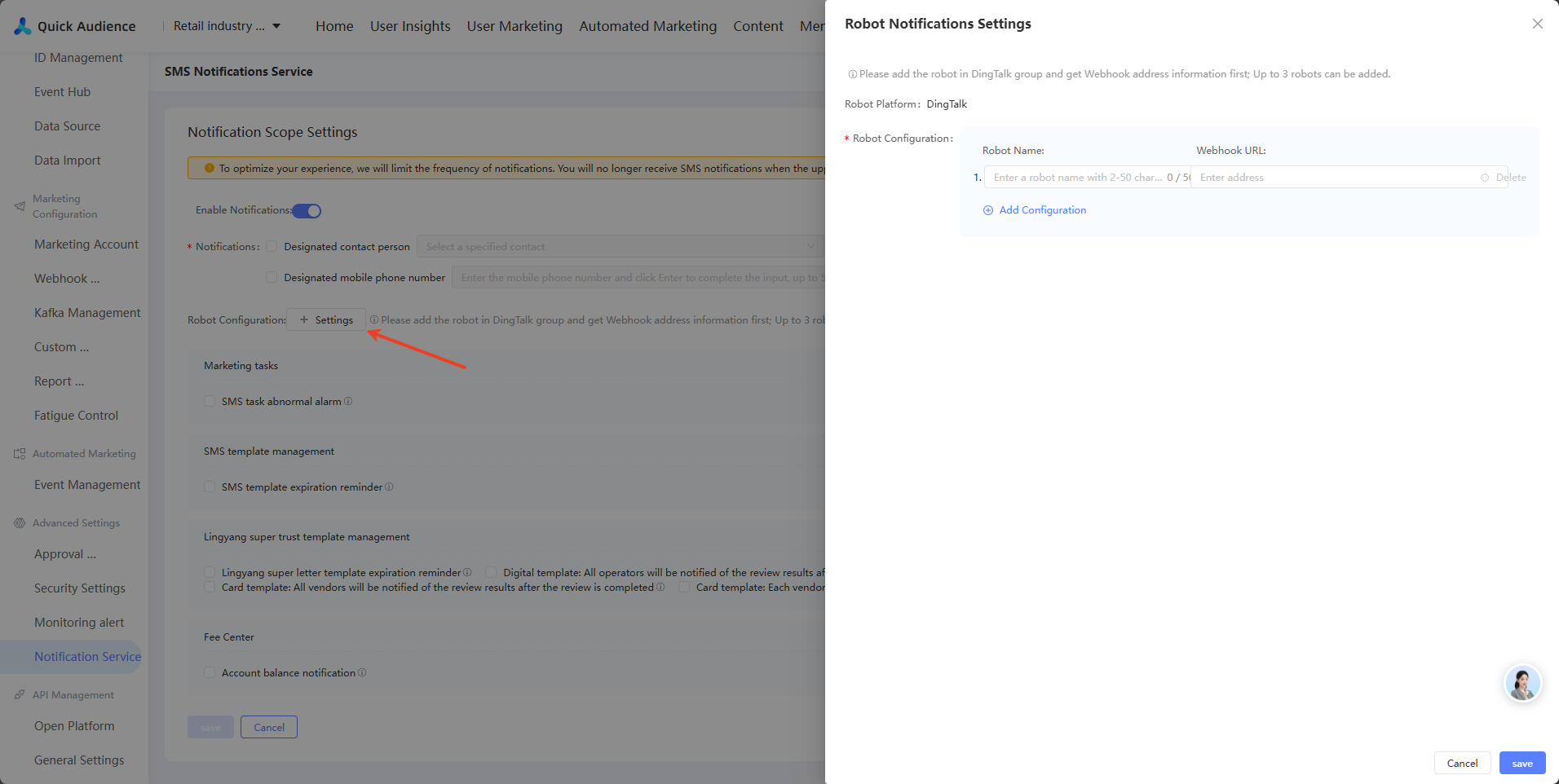Check Lingyang super letter template expiration reminder
Image resolution: width=1559 pixels, height=784 pixels.
coord(210,572)
